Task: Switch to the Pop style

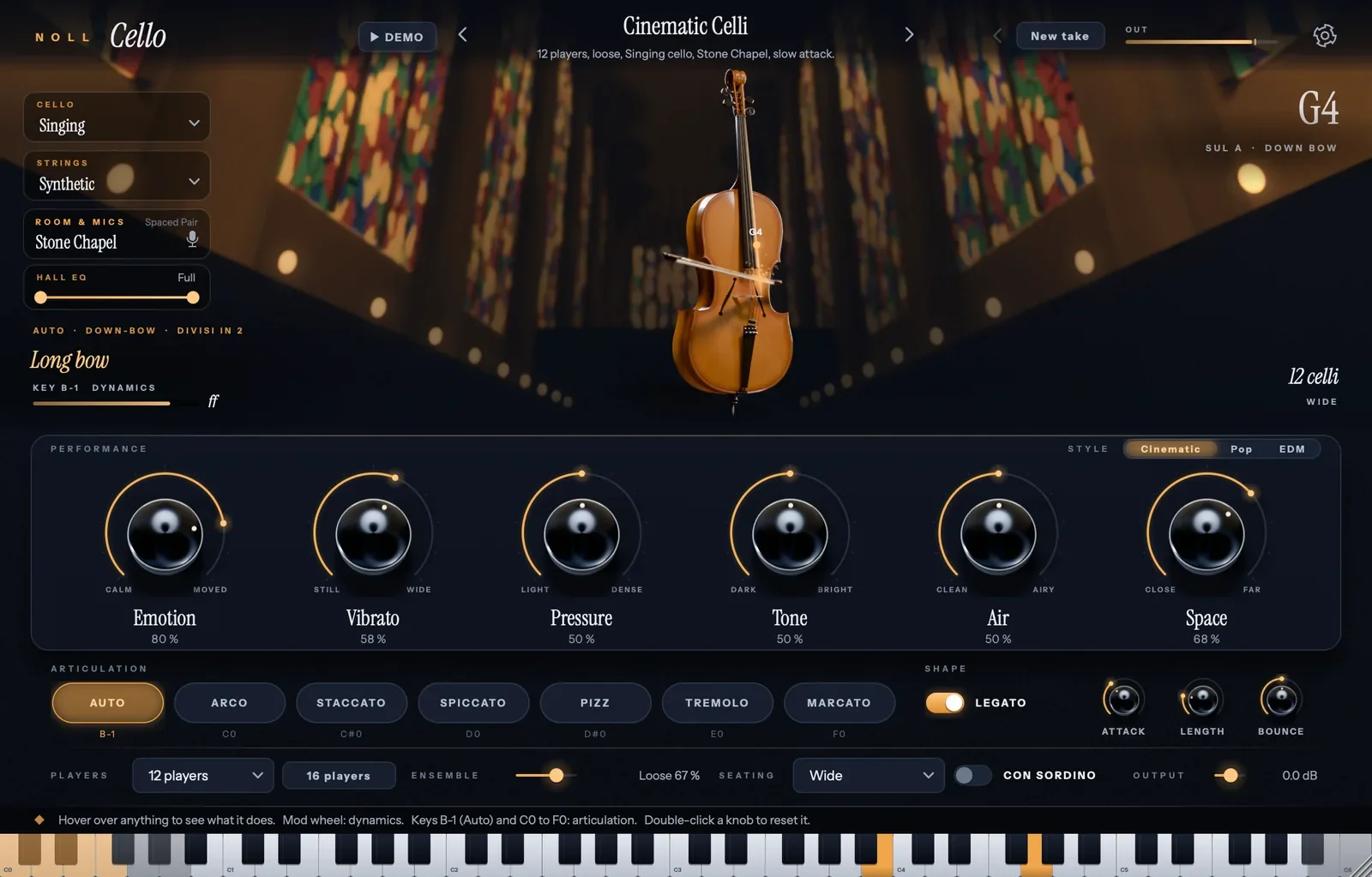Action: (x=1241, y=449)
